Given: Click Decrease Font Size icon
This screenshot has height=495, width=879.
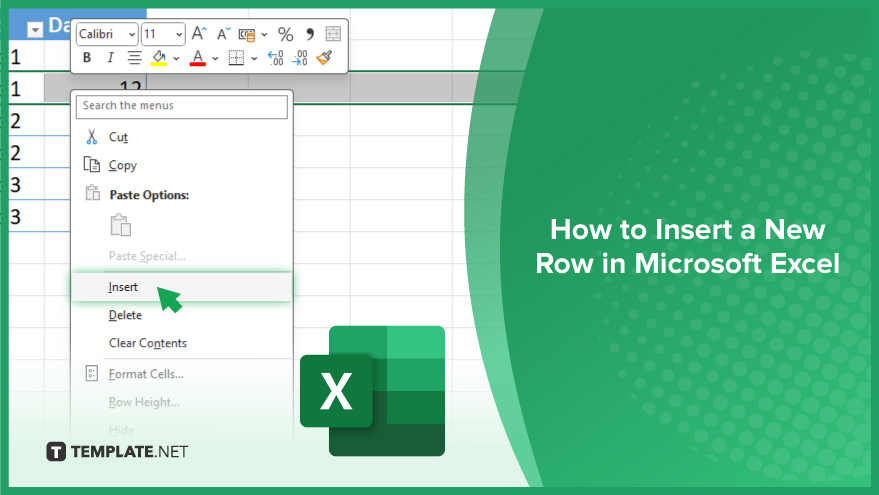Looking at the screenshot, I should pyautogui.click(x=223, y=34).
